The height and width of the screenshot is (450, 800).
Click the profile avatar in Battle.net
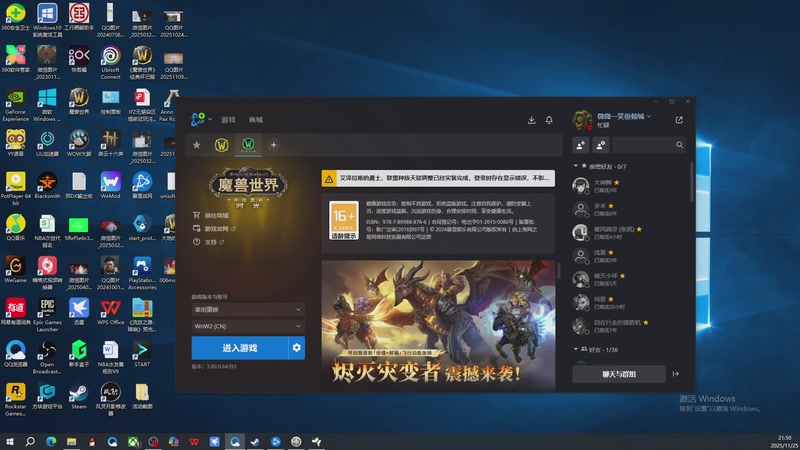[x=582, y=120]
